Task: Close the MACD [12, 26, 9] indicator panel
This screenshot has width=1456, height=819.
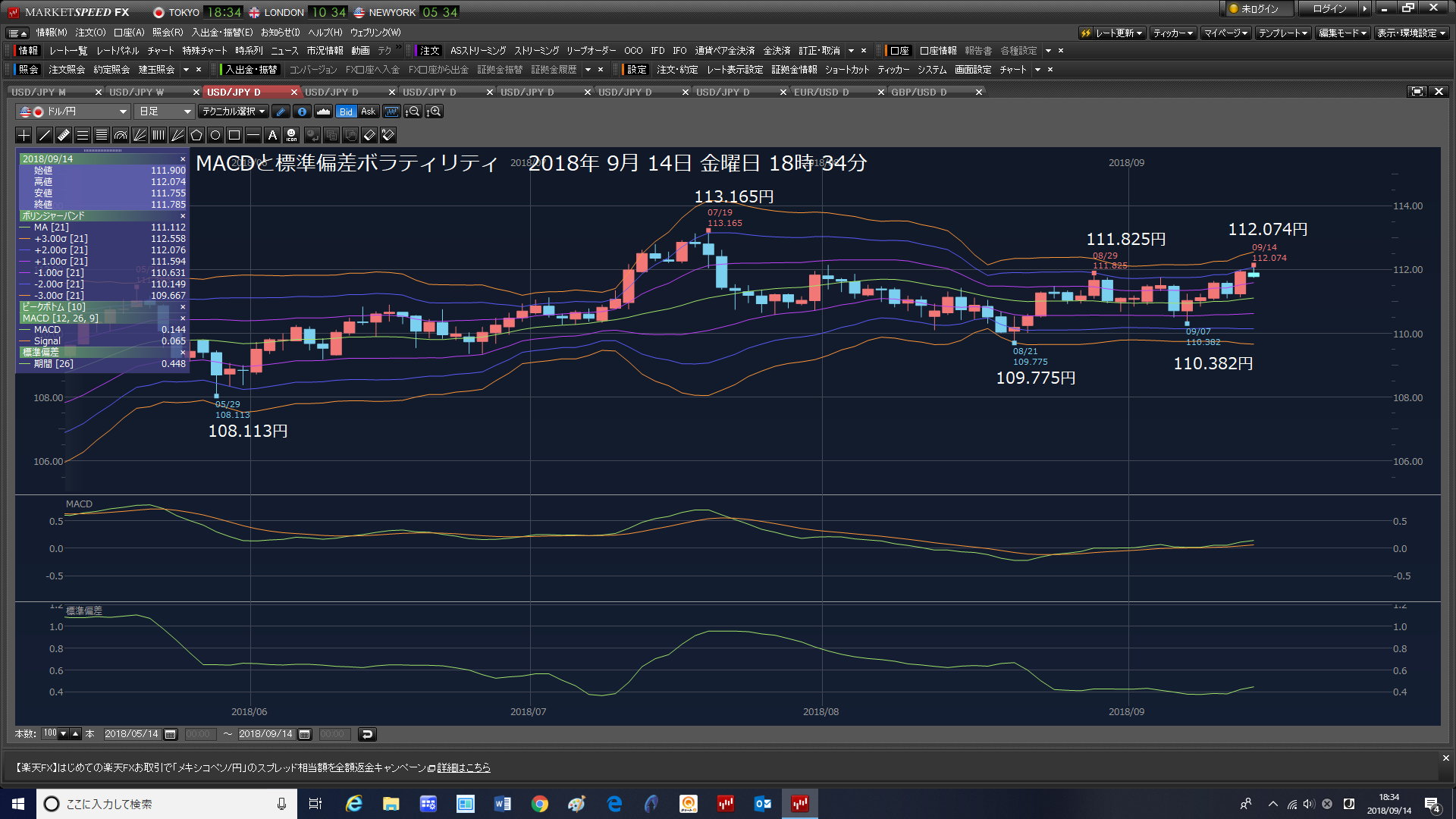Action: [183, 318]
